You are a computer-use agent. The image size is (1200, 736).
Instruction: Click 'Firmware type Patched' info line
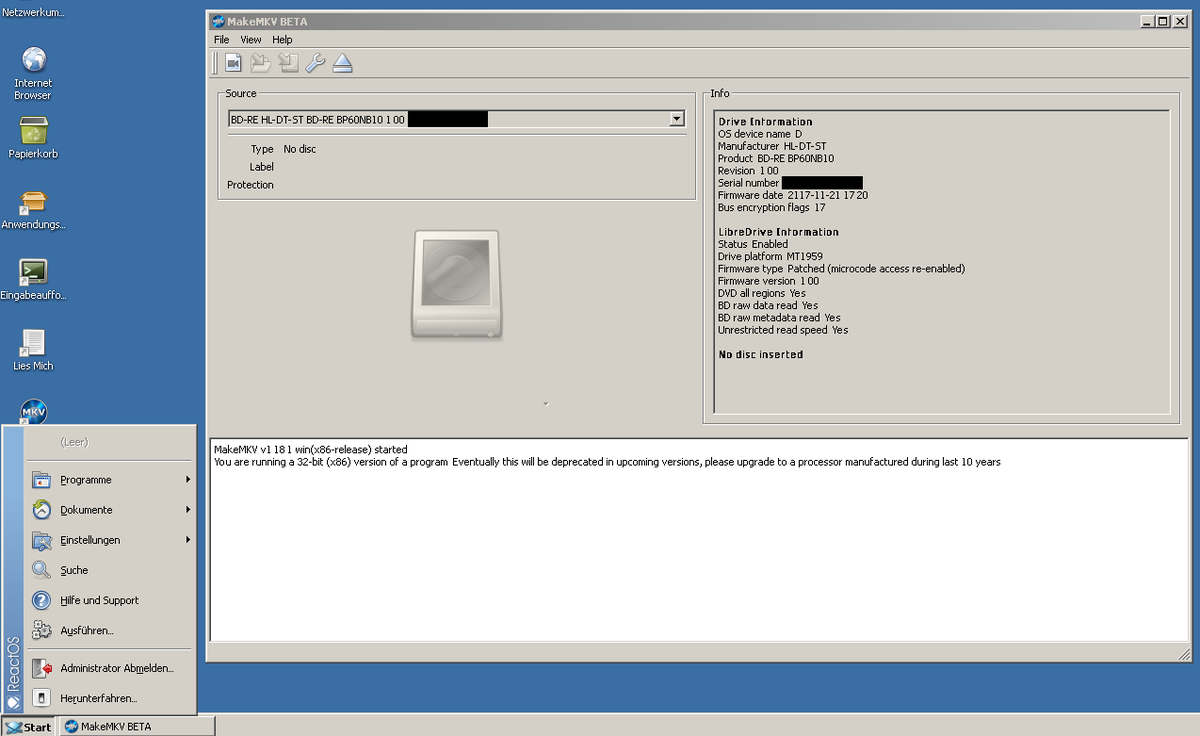tap(841, 269)
